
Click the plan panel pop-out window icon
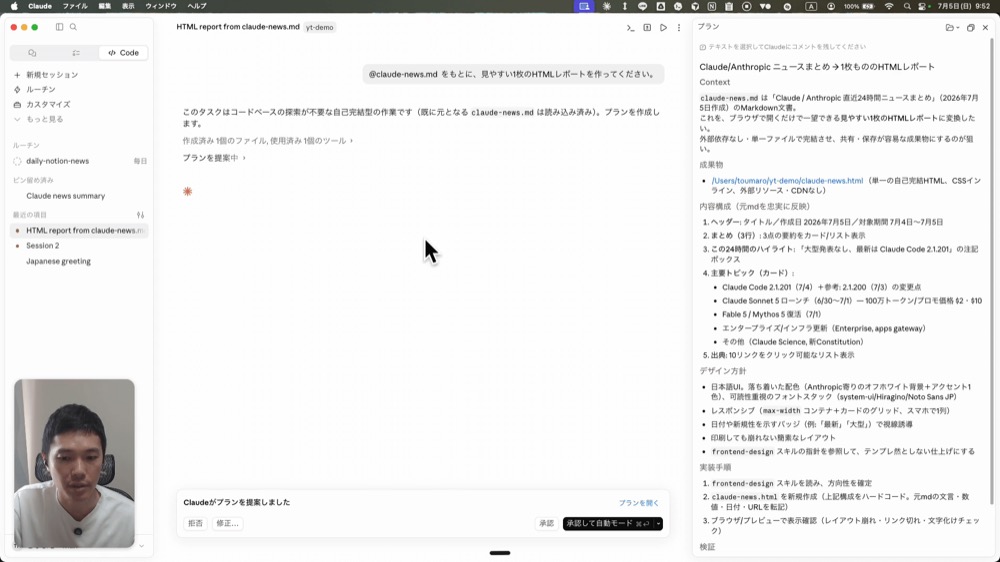971,27
